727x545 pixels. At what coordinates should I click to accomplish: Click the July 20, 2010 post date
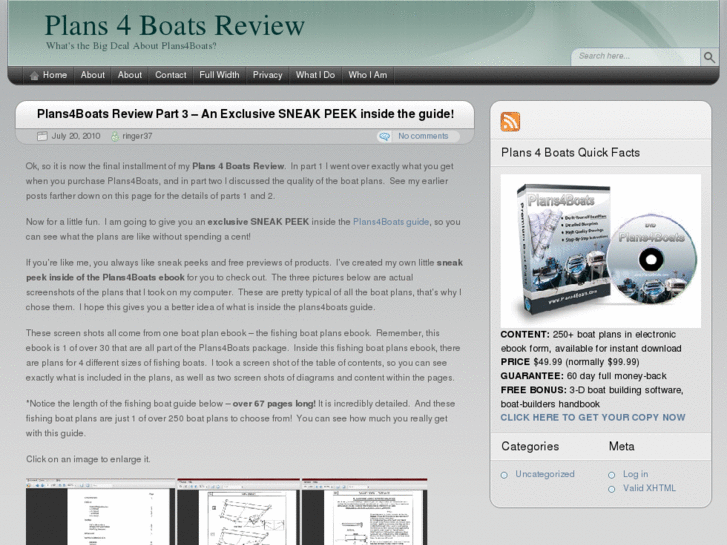(76, 136)
